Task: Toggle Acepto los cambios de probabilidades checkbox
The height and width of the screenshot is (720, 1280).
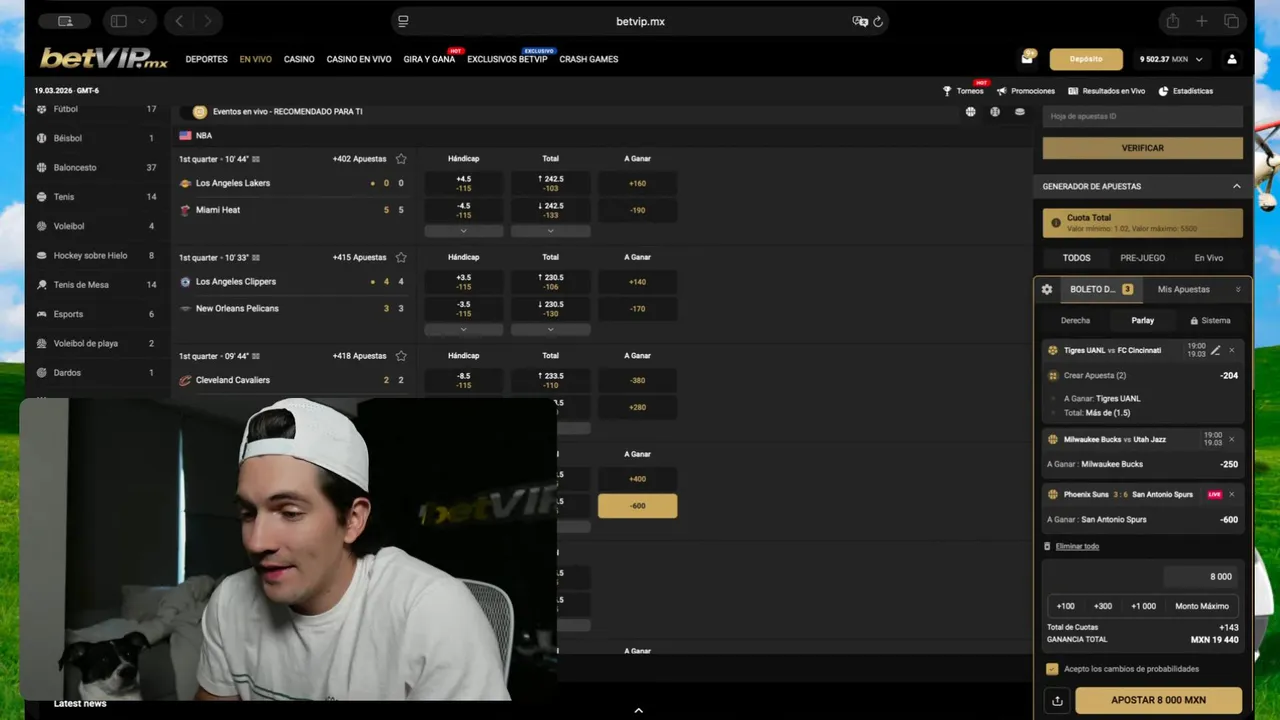Action: tap(1052, 669)
